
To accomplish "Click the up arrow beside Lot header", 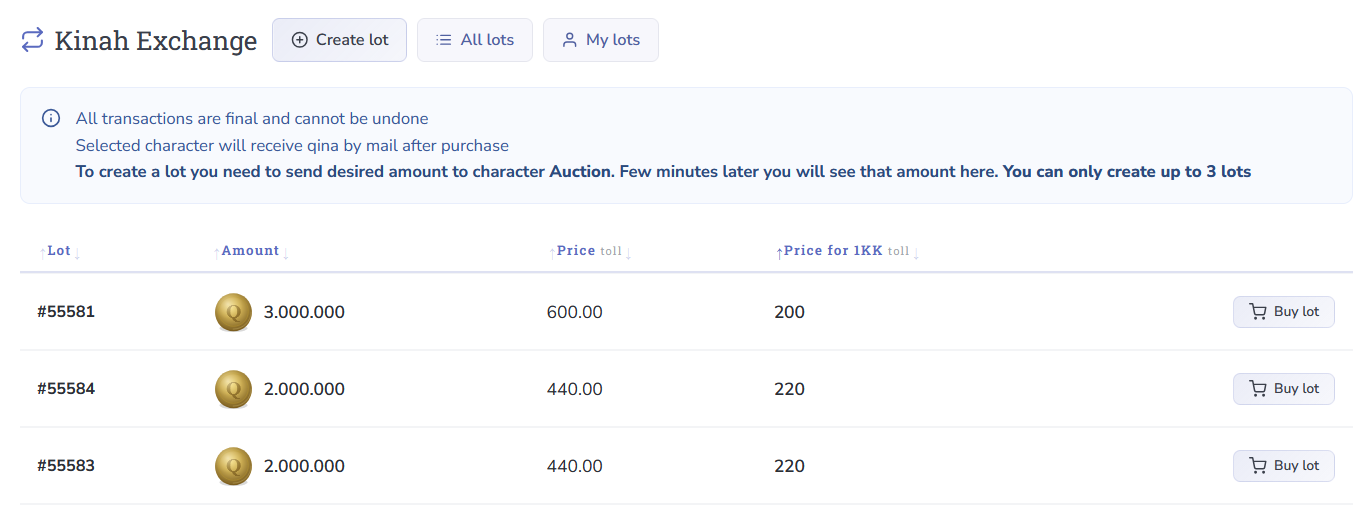I will pyautogui.click(x=42, y=252).
